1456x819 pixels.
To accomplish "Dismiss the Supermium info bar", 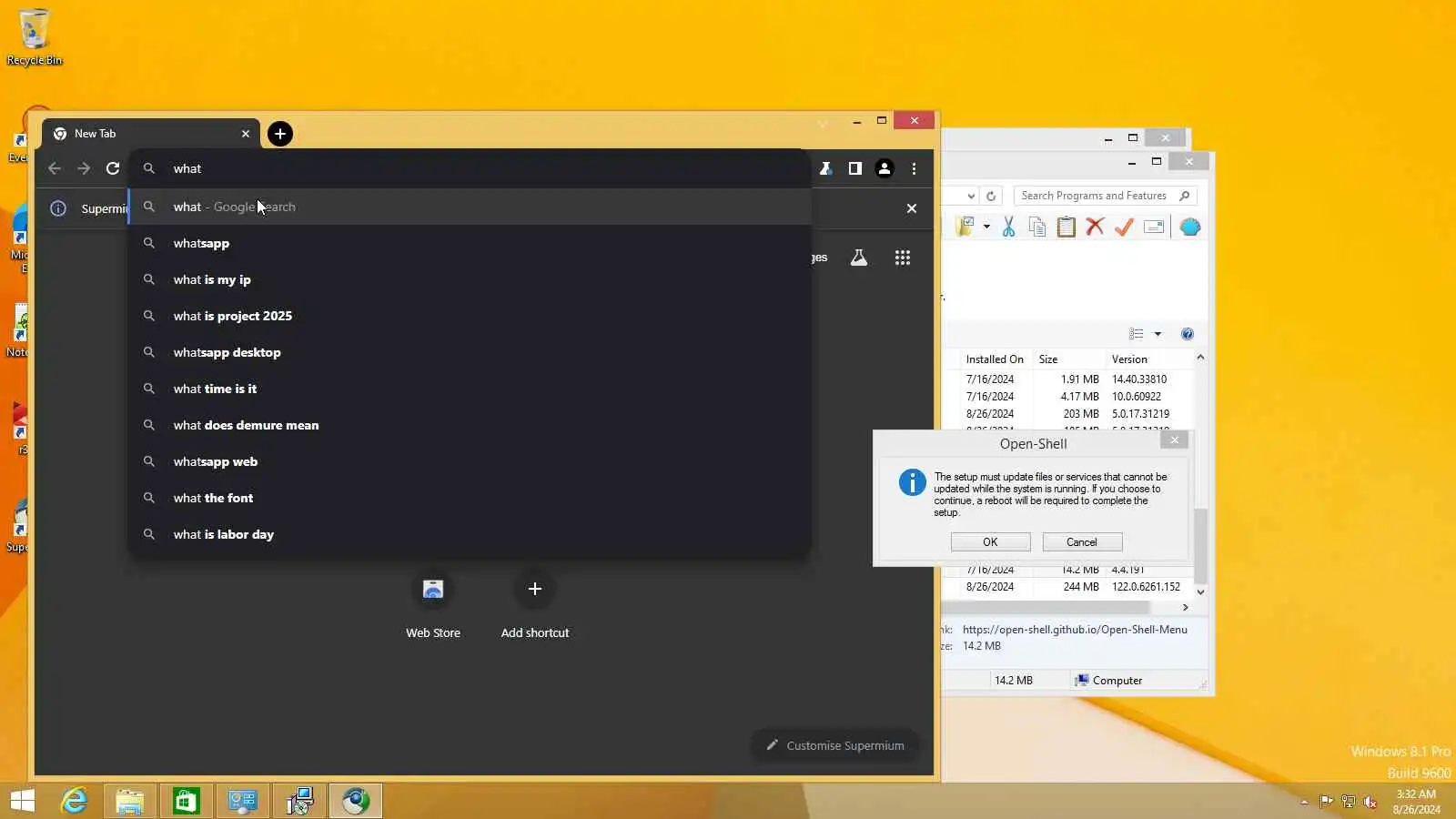I will coord(912,208).
